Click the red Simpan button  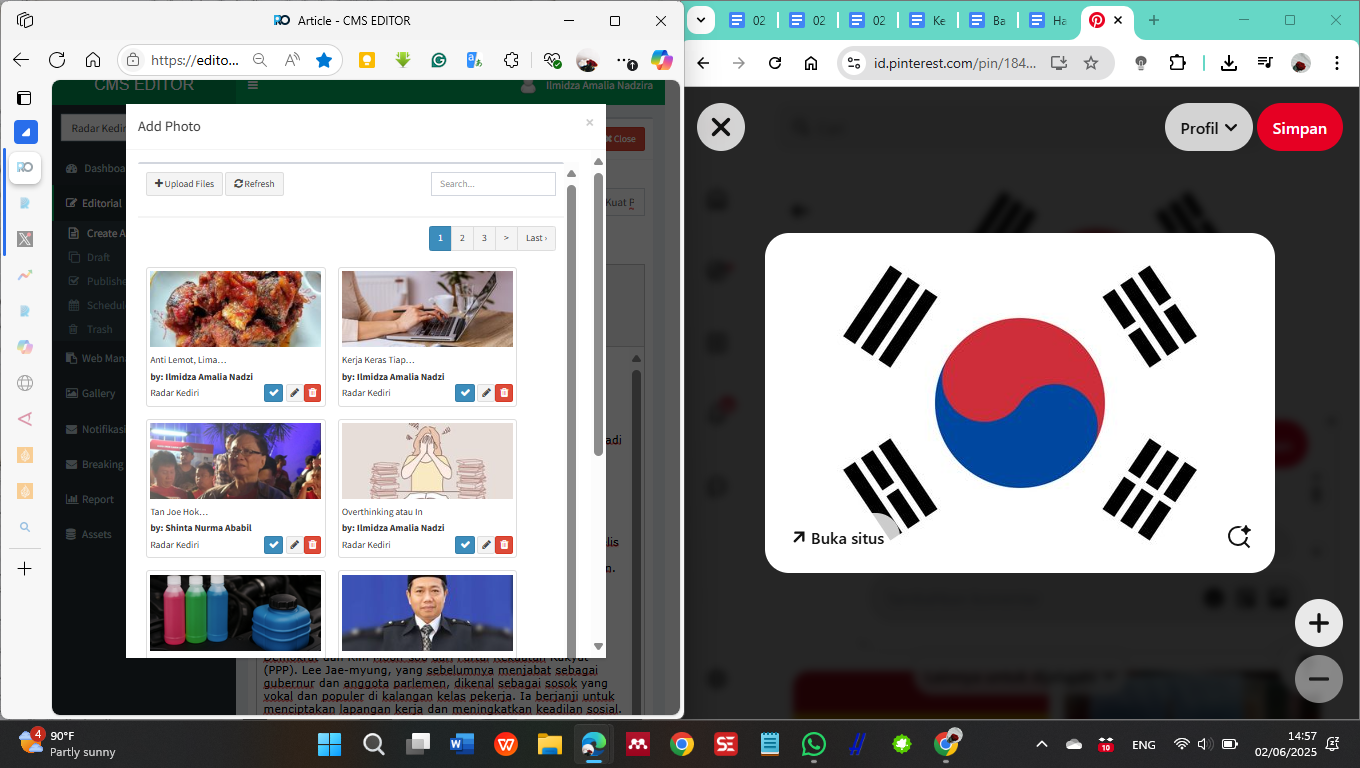(1299, 128)
